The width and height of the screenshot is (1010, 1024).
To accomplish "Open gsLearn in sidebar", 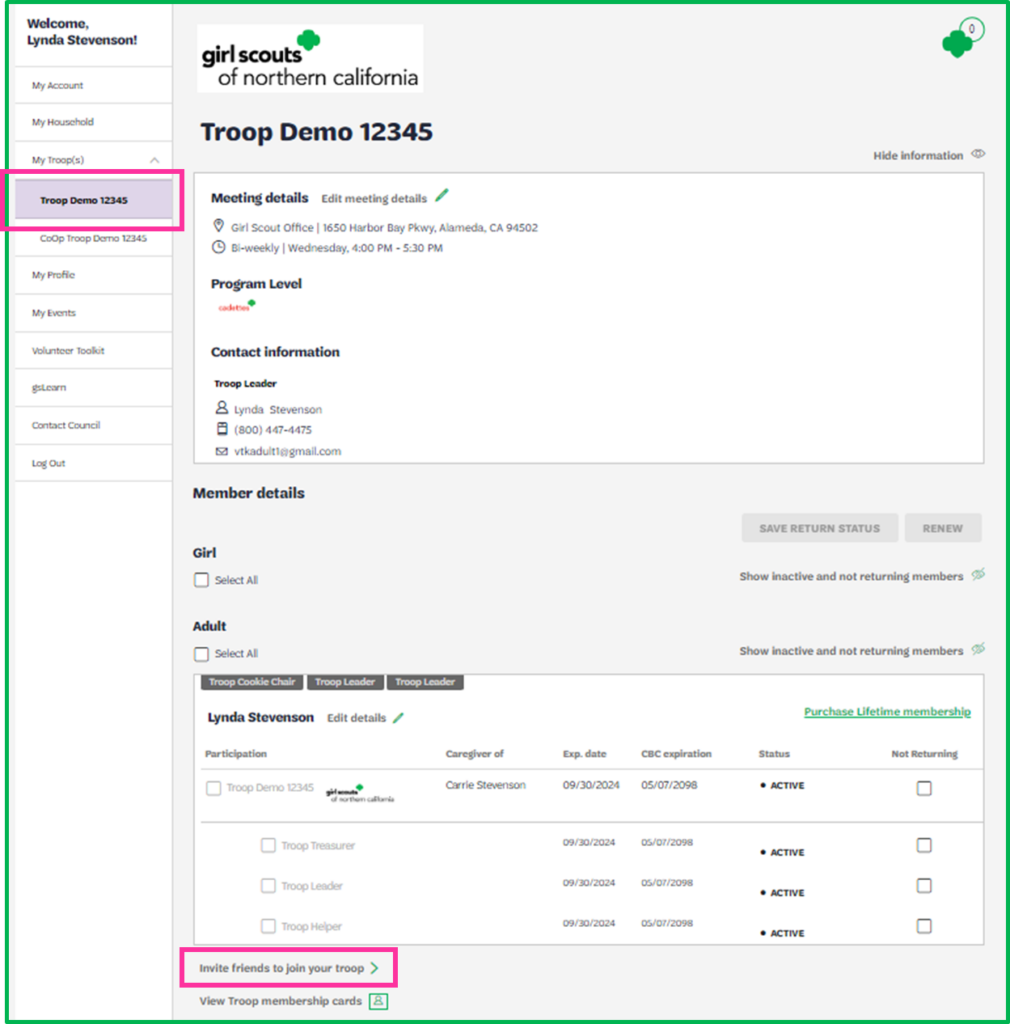I will coord(93,387).
